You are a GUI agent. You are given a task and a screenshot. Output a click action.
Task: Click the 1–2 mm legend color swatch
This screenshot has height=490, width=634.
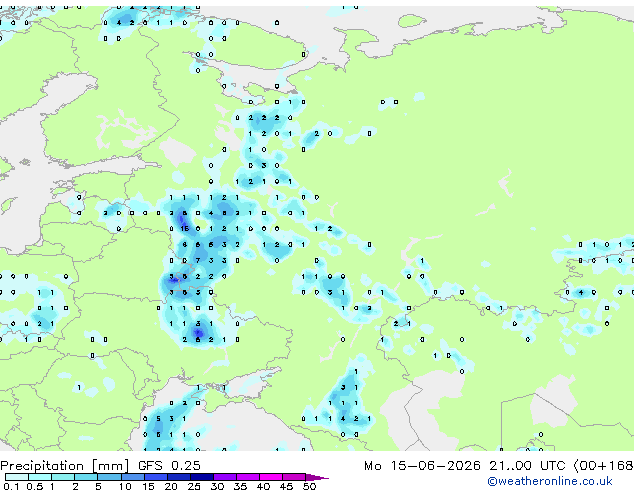click(x=63, y=477)
